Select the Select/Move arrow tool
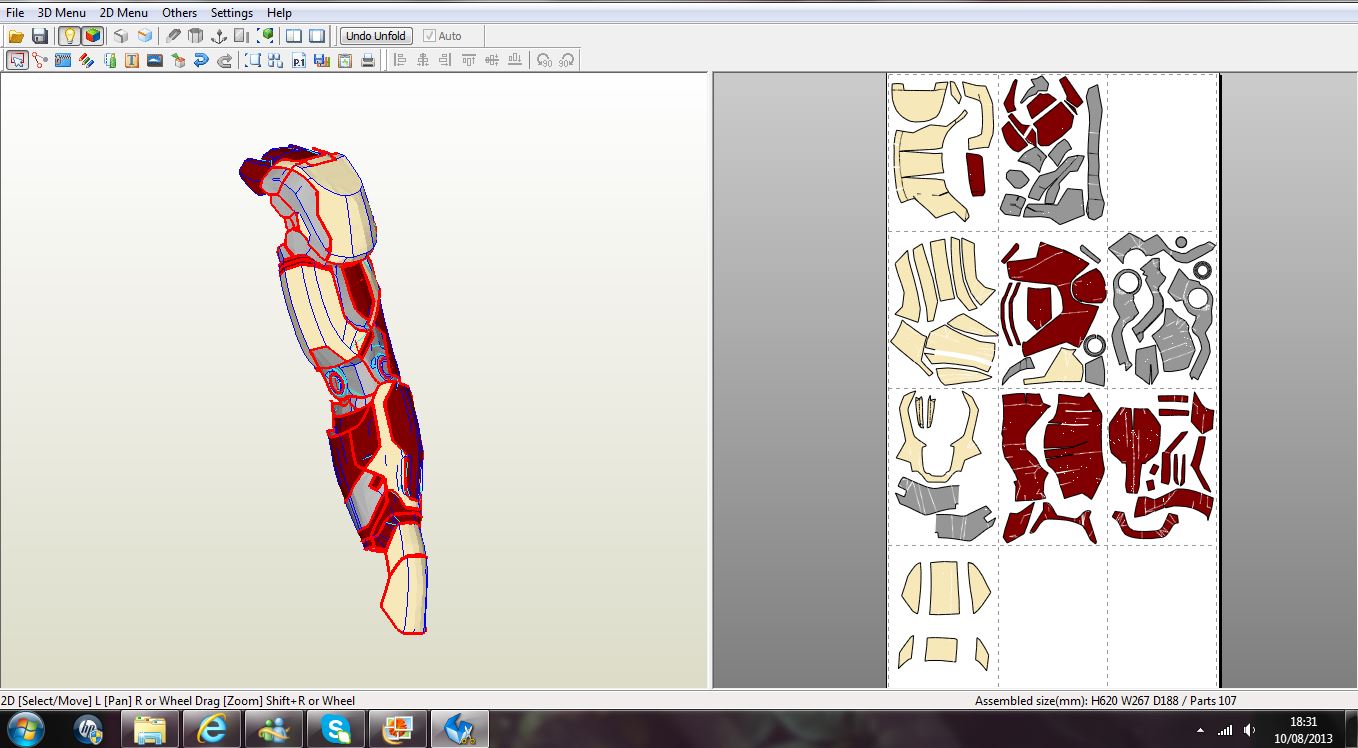Image resolution: width=1358 pixels, height=748 pixels. tap(17, 60)
